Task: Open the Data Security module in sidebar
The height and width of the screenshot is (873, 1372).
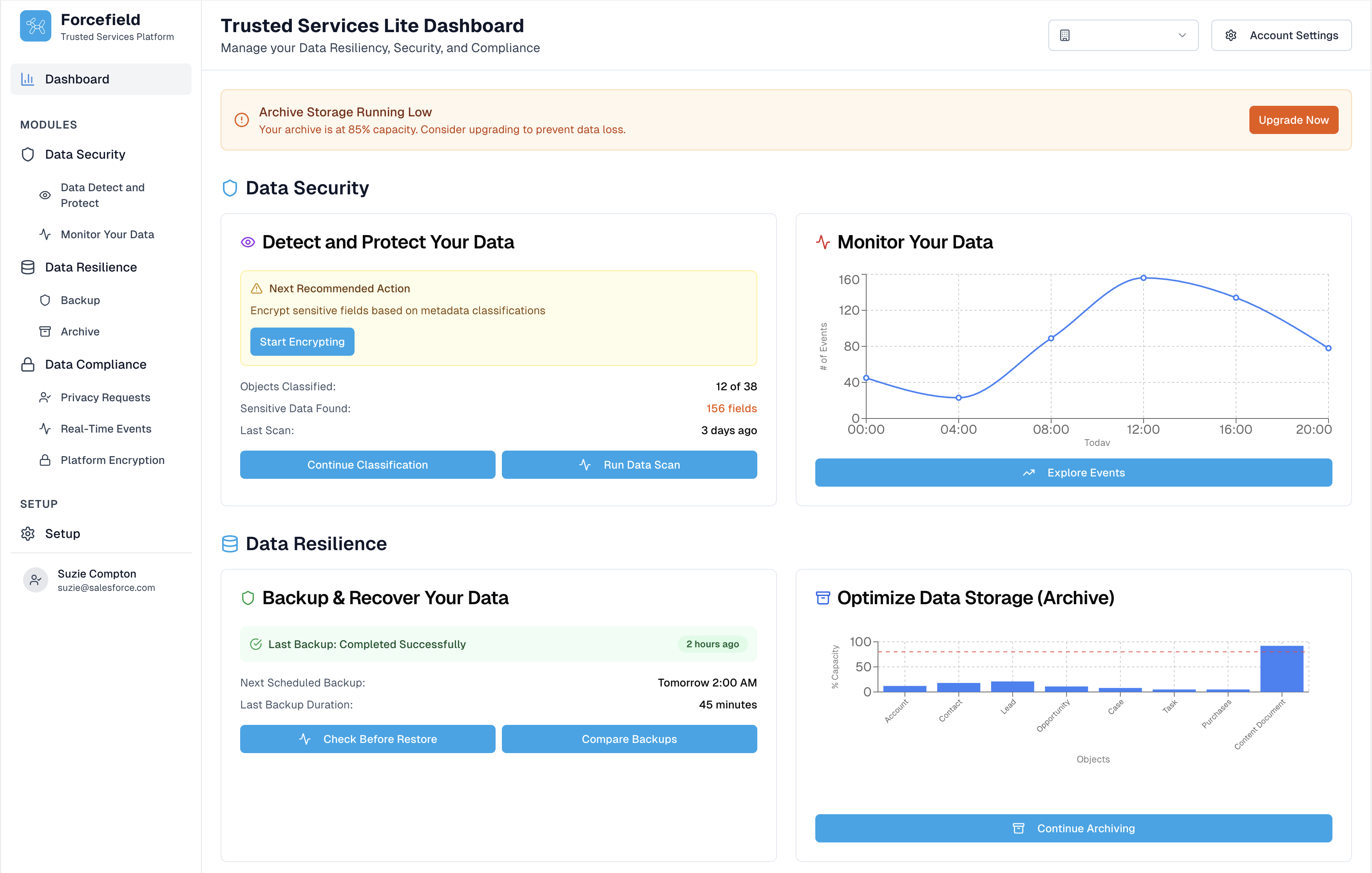Action: 84,154
